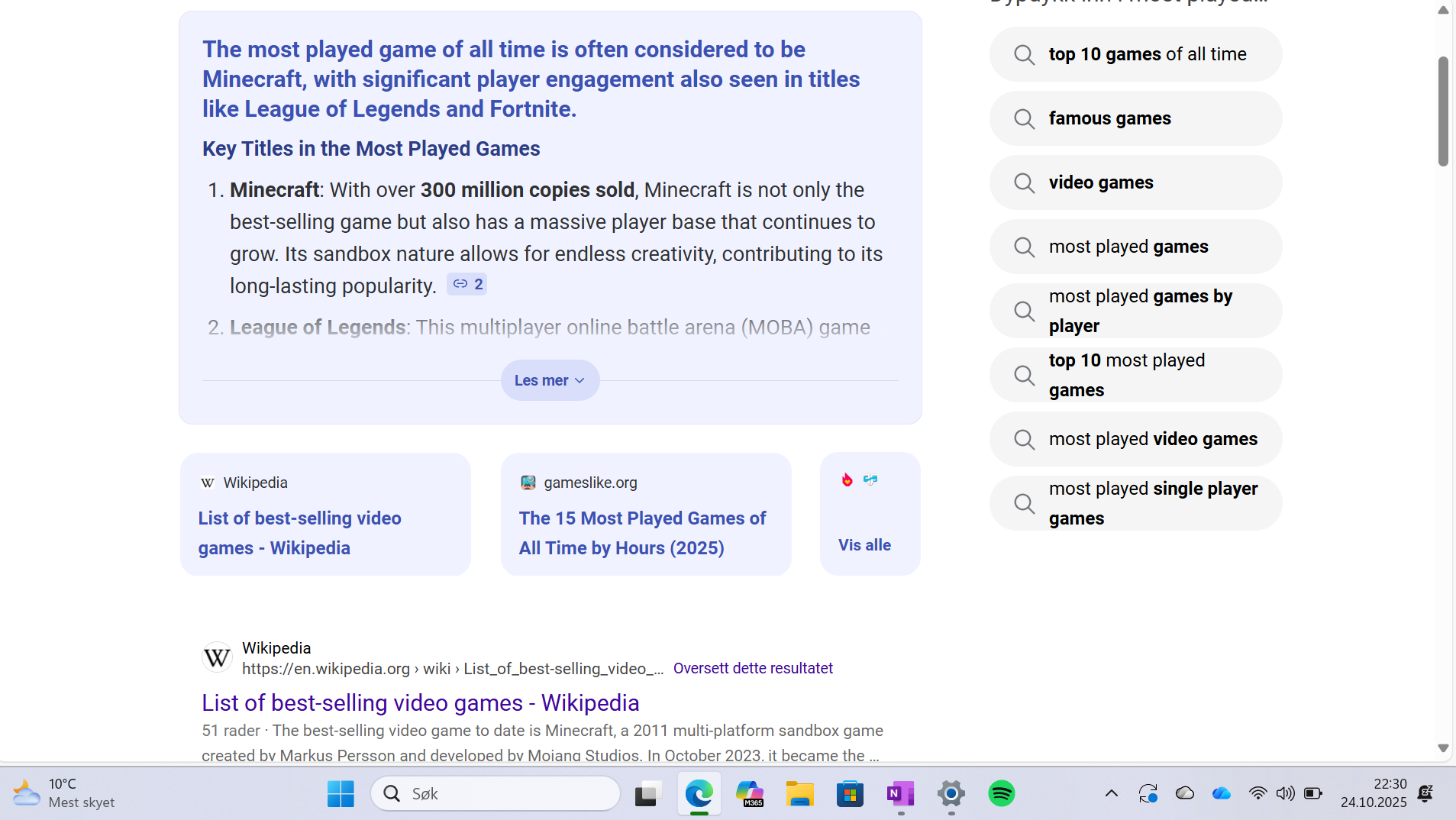Select the video games suggestion

tap(1136, 182)
